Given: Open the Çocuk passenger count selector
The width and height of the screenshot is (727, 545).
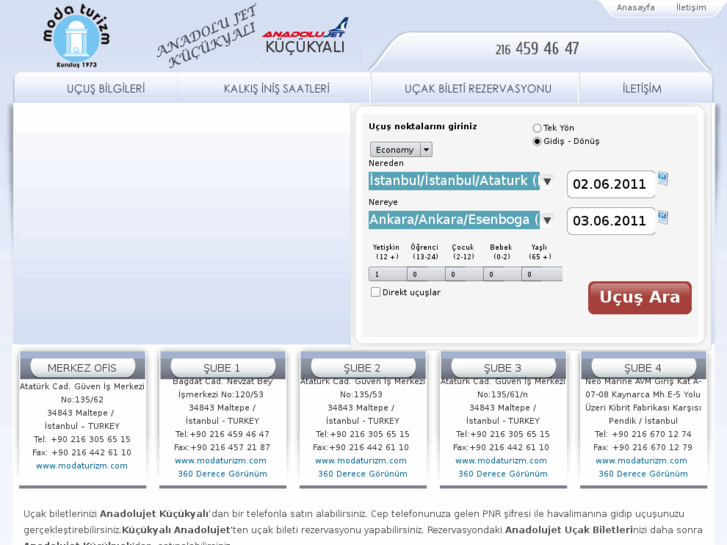Looking at the screenshot, I should tap(464, 274).
